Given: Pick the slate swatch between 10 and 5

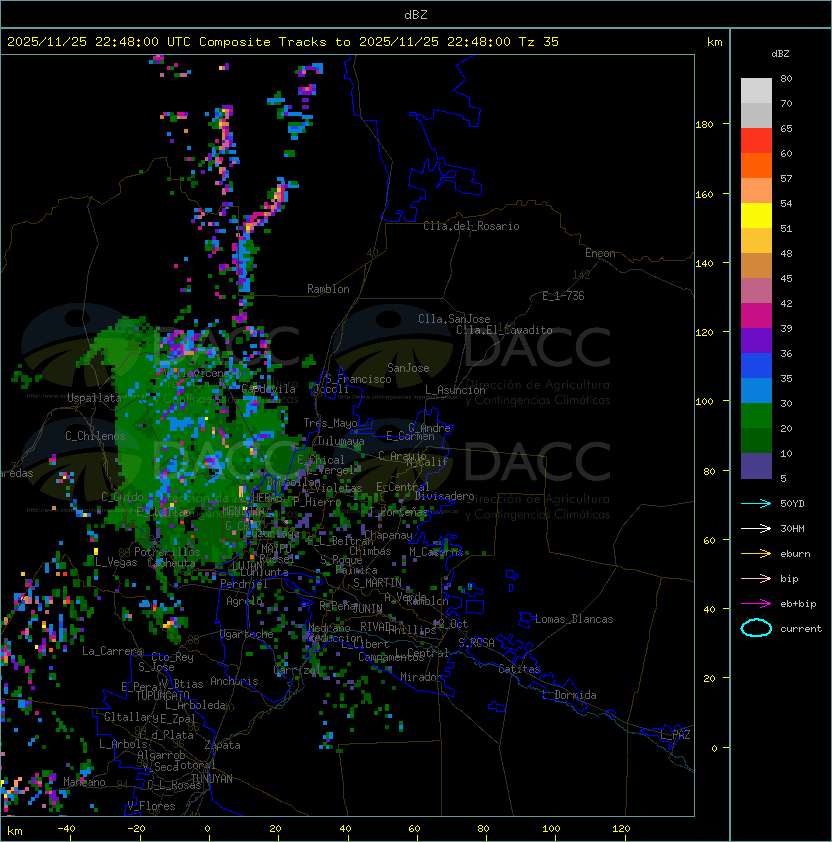Looking at the screenshot, I should pos(756,466).
